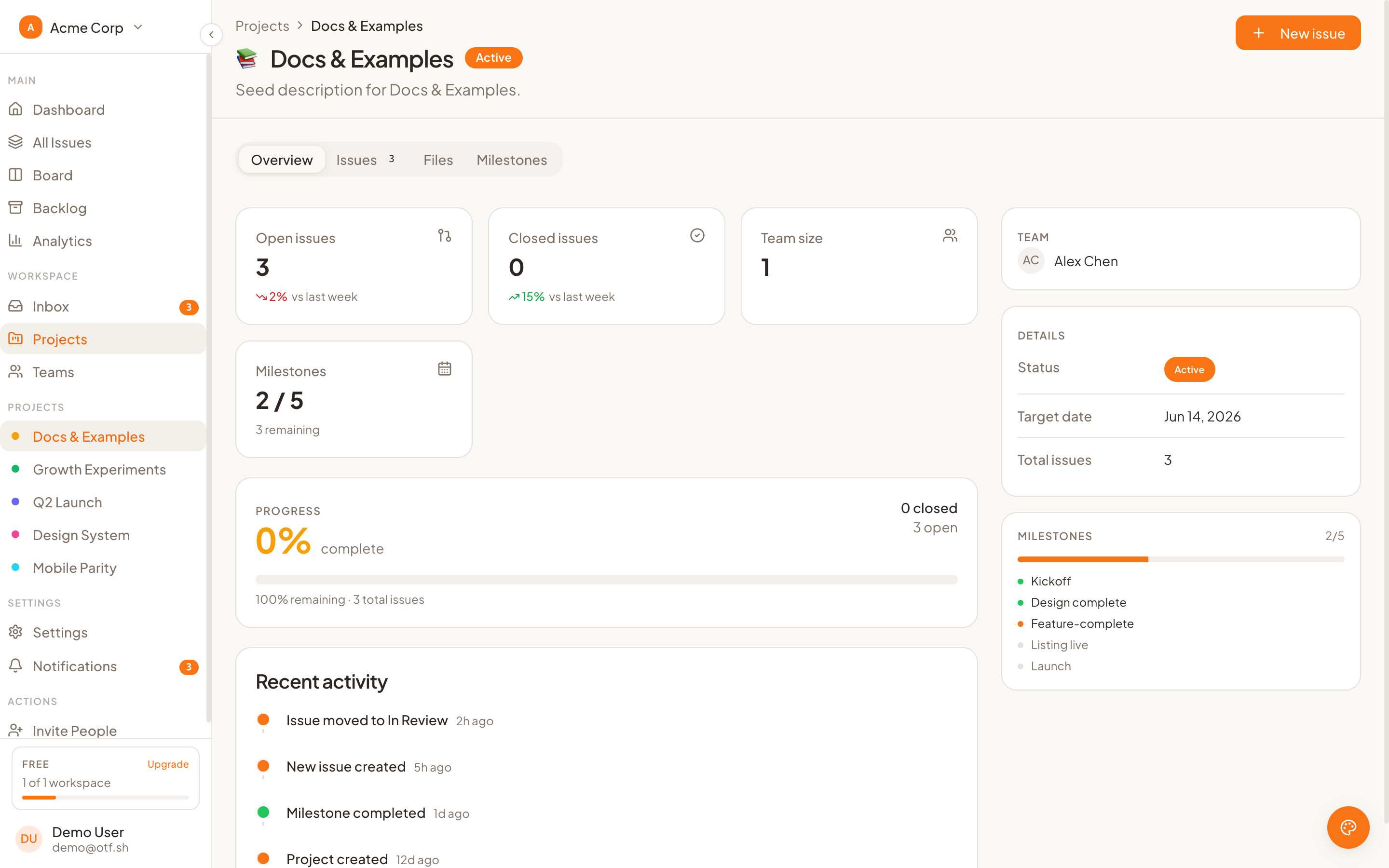Click the progress completion bar

(x=606, y=579)
